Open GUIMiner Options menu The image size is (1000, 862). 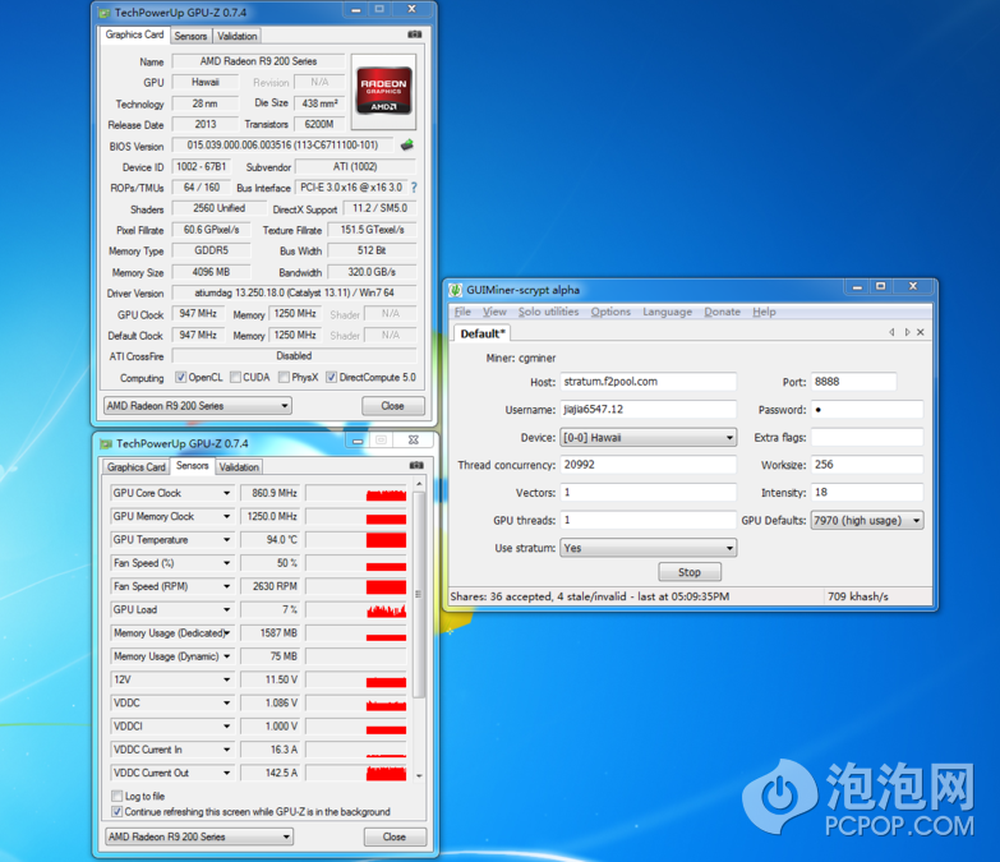(610, 312)
